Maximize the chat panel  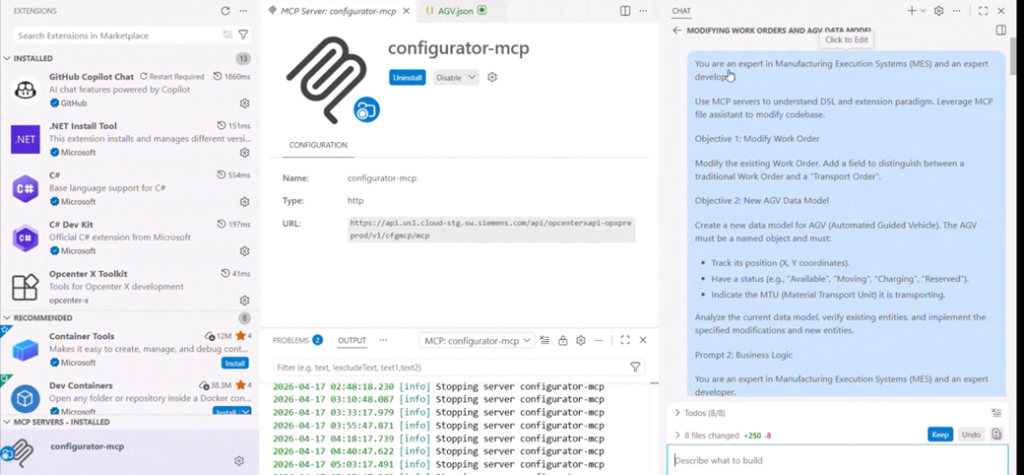click(984, 11)
